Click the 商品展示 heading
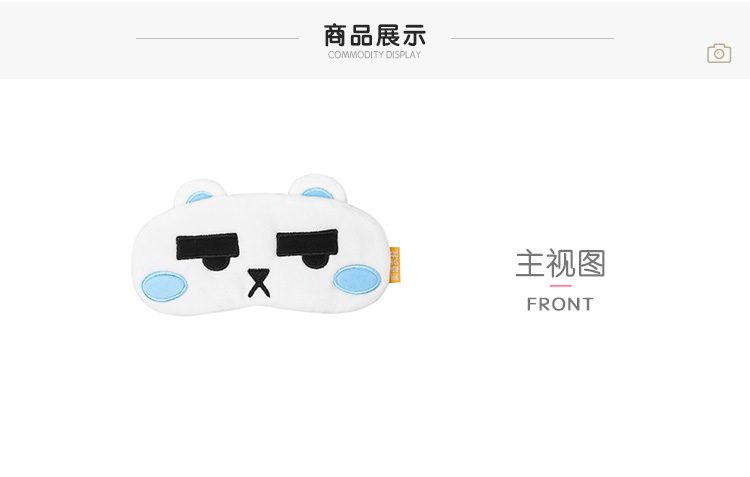 [x=375, y=35]
